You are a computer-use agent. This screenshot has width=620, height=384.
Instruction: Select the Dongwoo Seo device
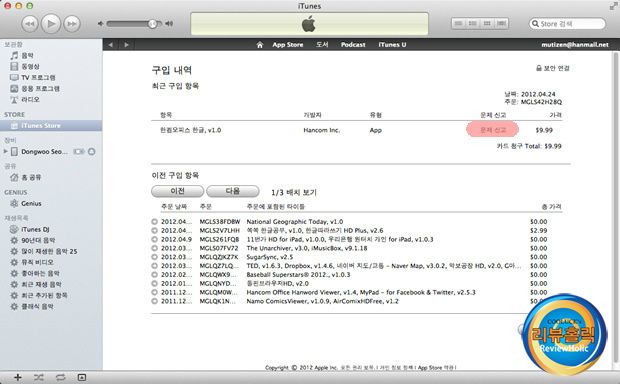tap(44, 151)
